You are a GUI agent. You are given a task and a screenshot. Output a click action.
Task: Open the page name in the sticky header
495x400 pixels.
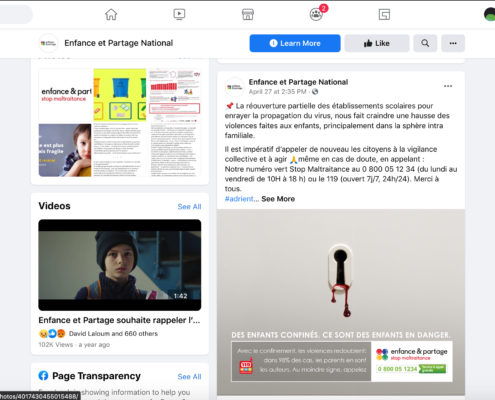click(119, 43)
